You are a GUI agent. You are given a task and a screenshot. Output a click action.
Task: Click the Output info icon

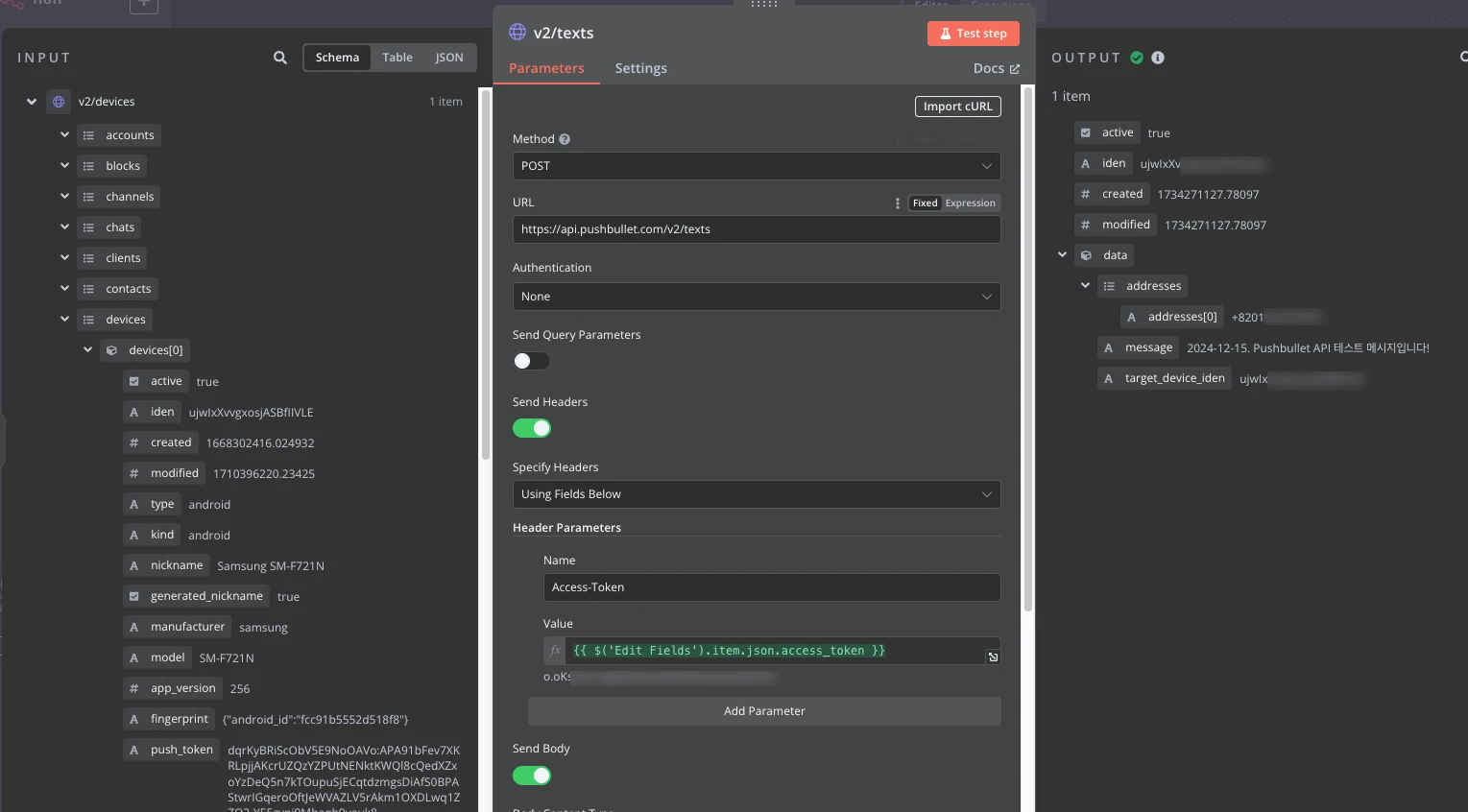(x=1158, y=58)
